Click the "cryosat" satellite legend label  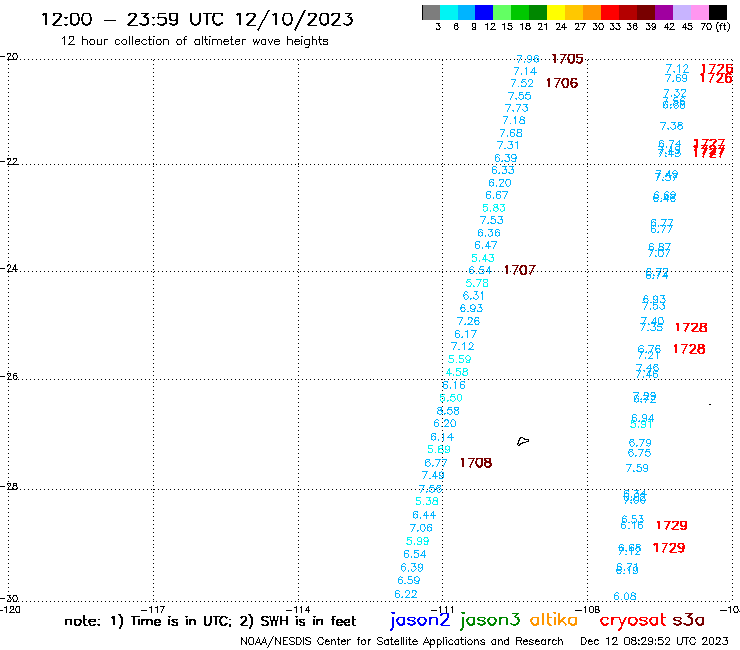point(633,620)
